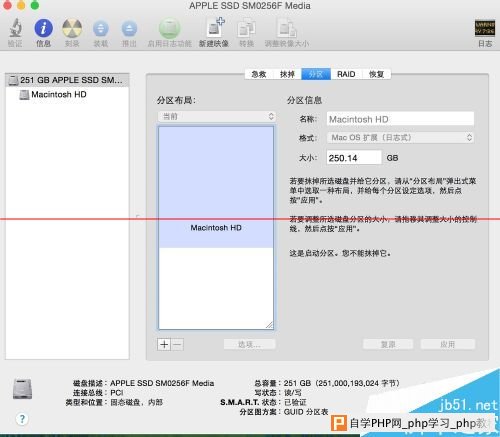This screenshot has height=437, width=500.
Task: Click the yellow minimize window button
Action: [x=21, y=5]
